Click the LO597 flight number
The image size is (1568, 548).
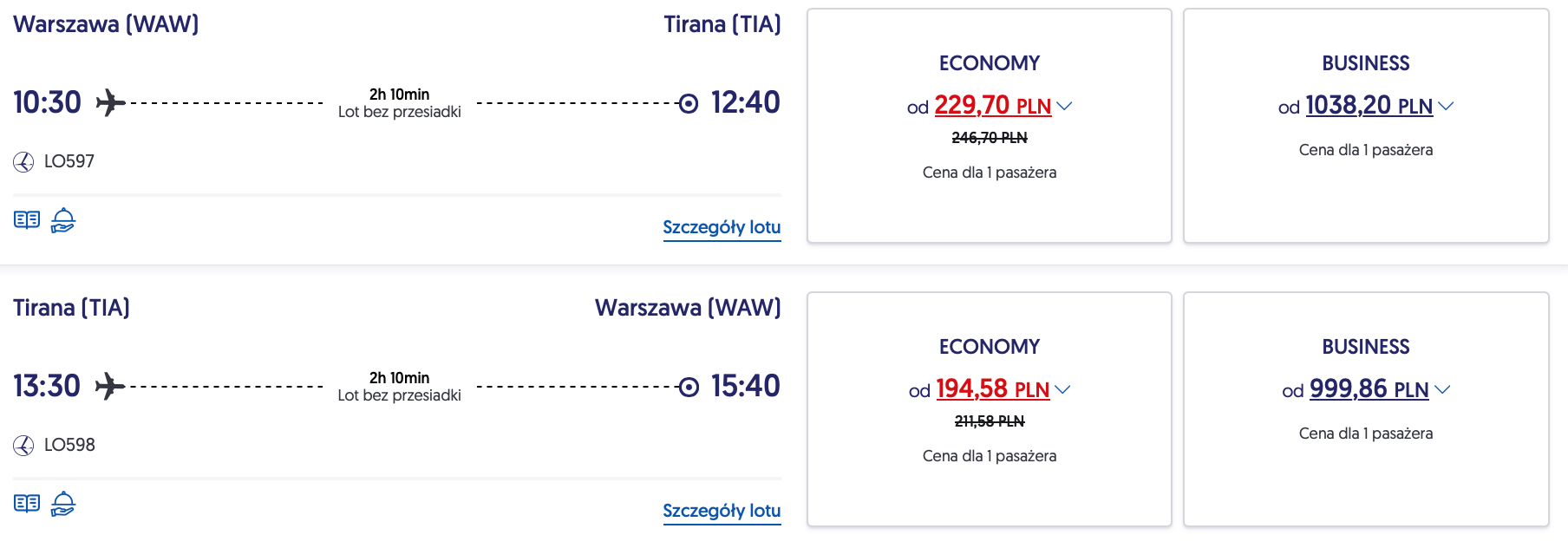click(x=69, y=162)
